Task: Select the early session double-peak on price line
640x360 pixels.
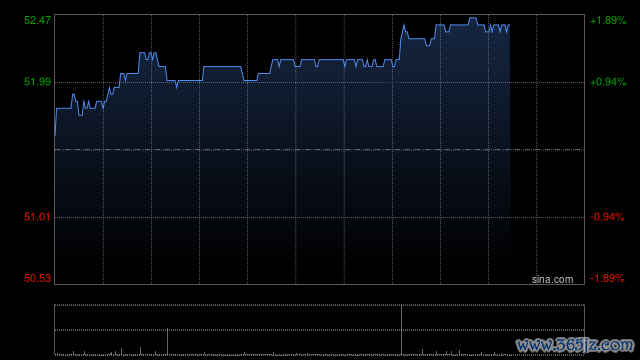Action: click(149, 55)
